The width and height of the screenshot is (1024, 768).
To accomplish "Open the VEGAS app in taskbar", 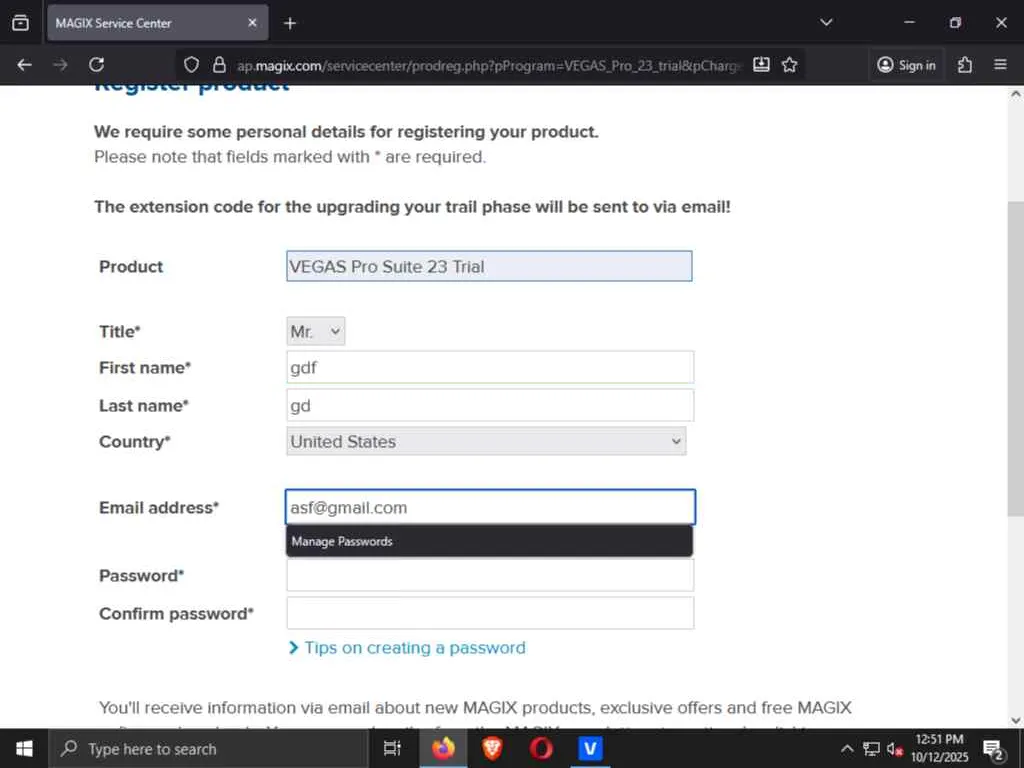I will pos(590,748).
